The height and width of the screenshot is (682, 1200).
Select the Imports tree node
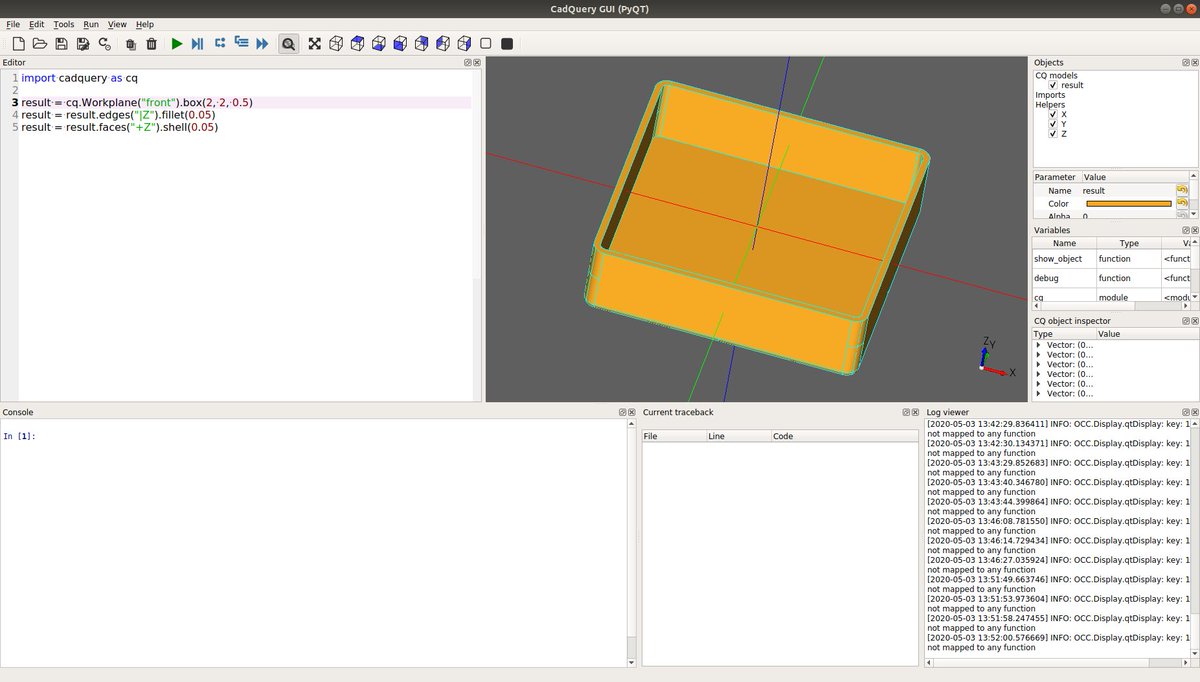coord(1050,95)
